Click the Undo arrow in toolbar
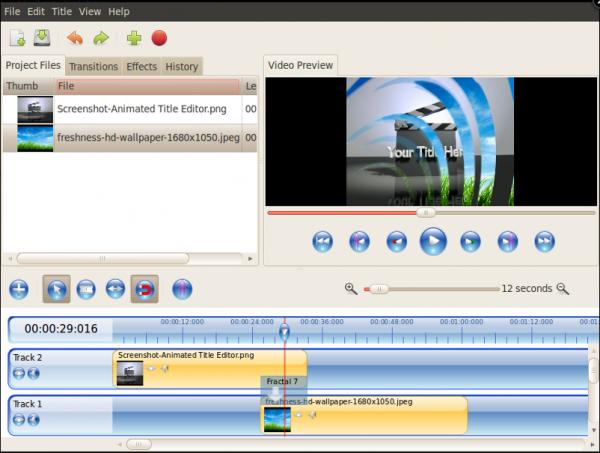The width and height of the screenshot is (600, 453). tap(75, 38)
